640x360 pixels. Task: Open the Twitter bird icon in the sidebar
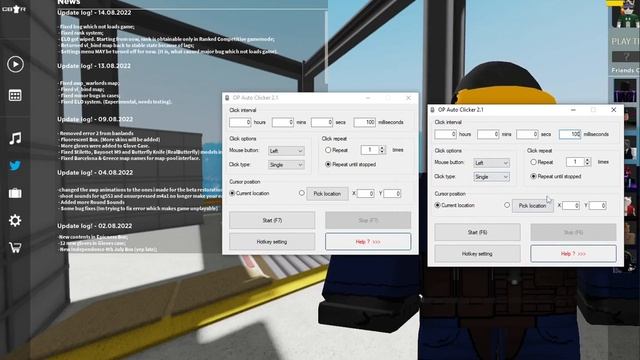coord(15,166)
